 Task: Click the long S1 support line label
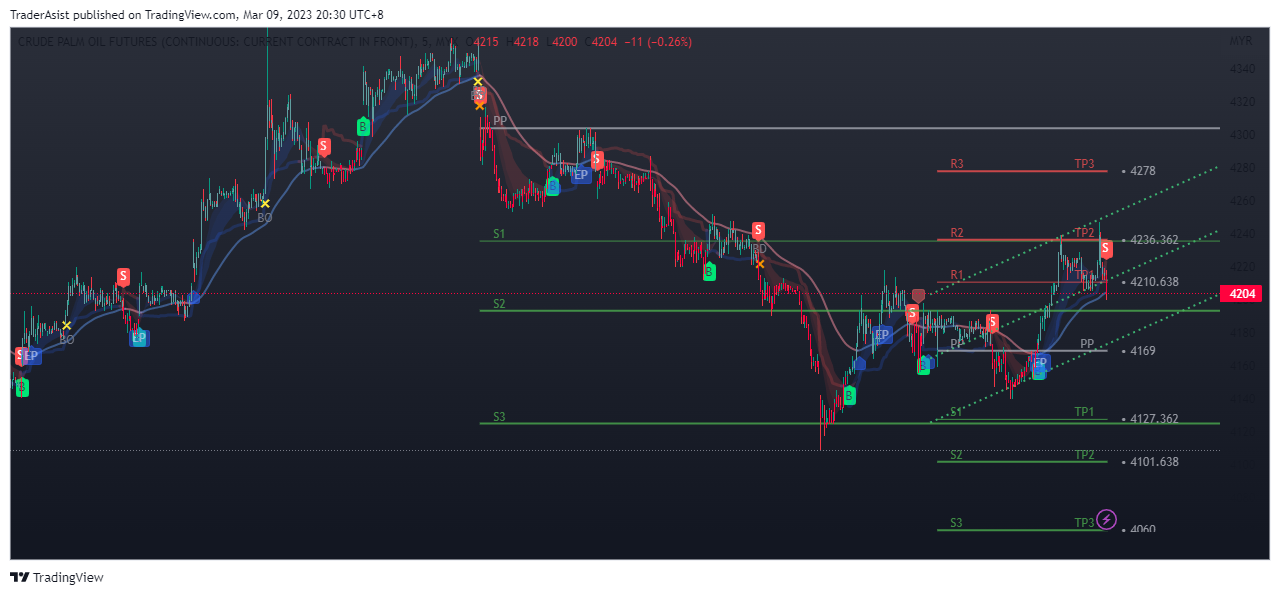tap(500, 233)
